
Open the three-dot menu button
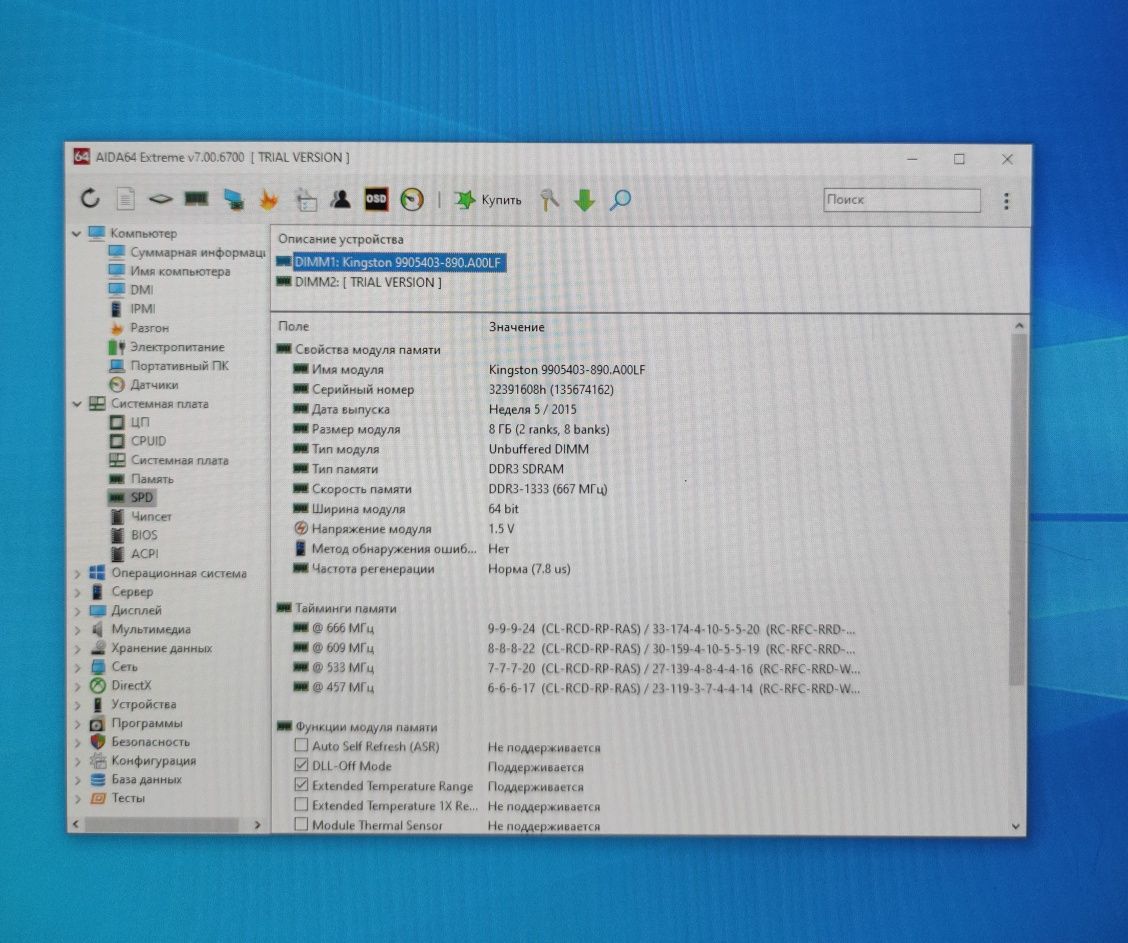pos(1006,201)
